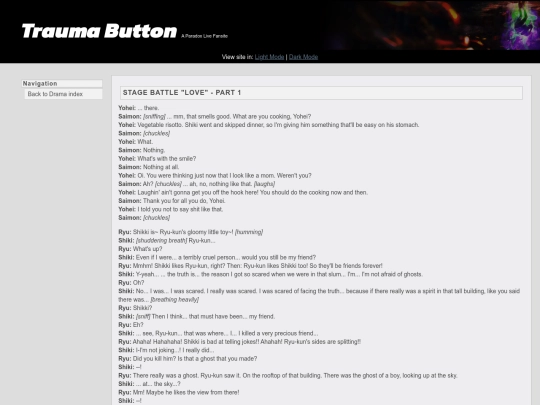Viewport: 540px width, 405px height.
Task: Click line 'I told you not to say shit like that'
Action: click(x=170, y=209)
